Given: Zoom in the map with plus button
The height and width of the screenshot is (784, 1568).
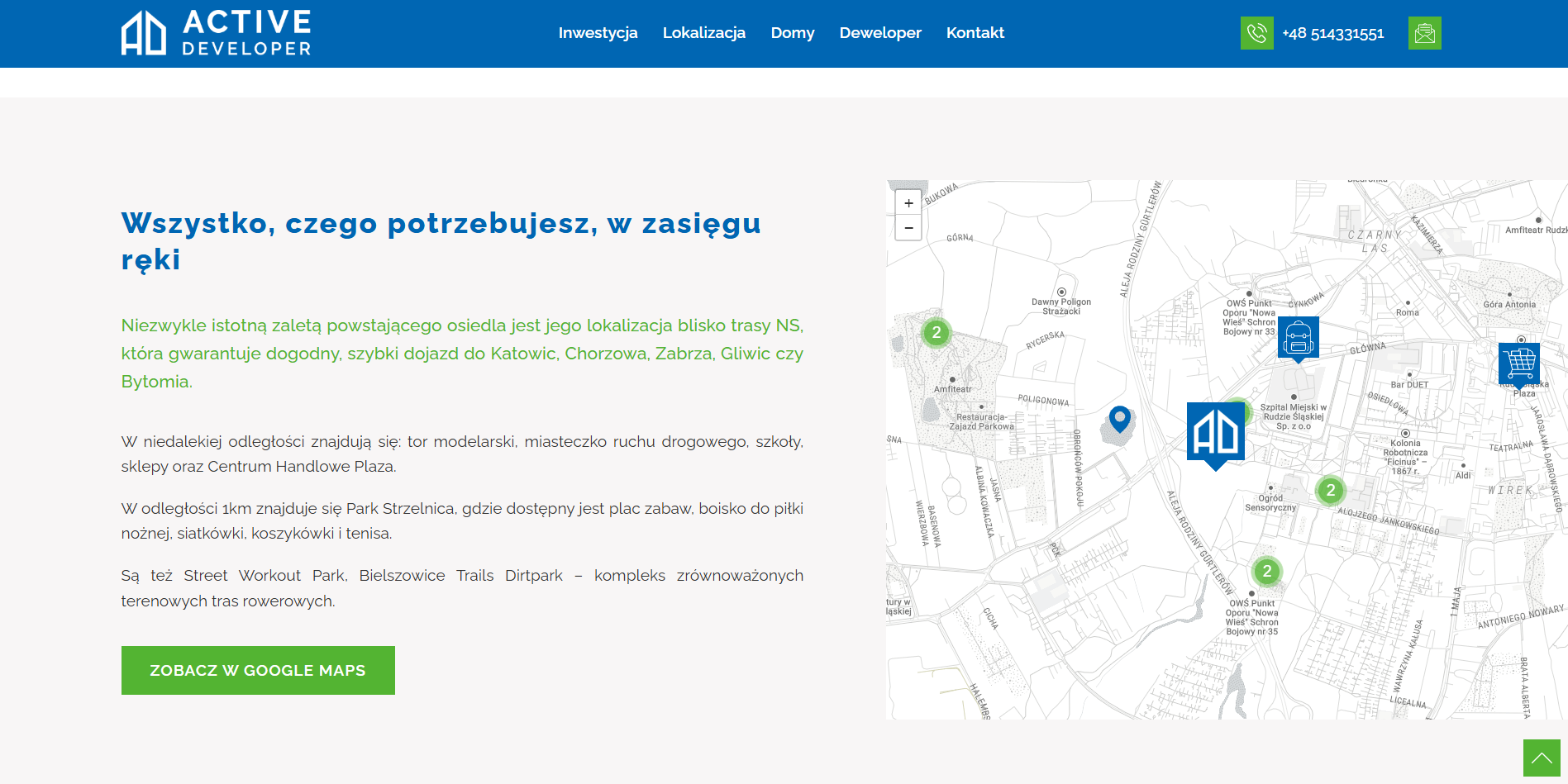Looking at the screenshot, I should (x=908, y=203).
